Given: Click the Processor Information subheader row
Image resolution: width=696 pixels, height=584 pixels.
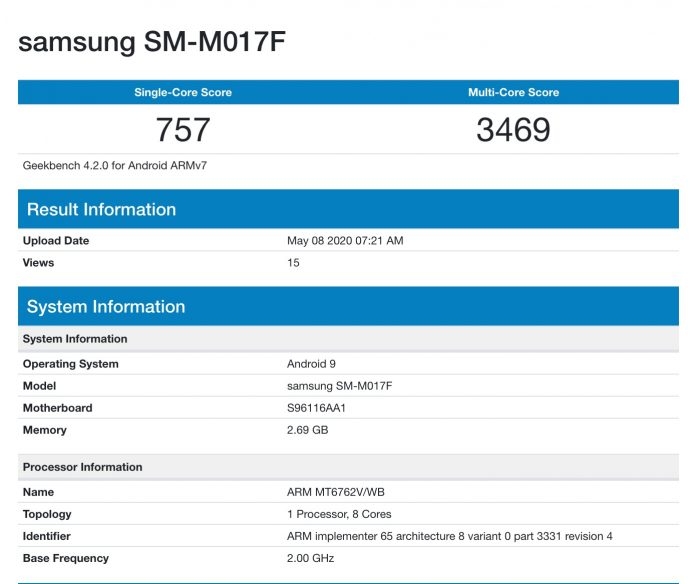Looking at the screenshot, I should click(348, 467).
